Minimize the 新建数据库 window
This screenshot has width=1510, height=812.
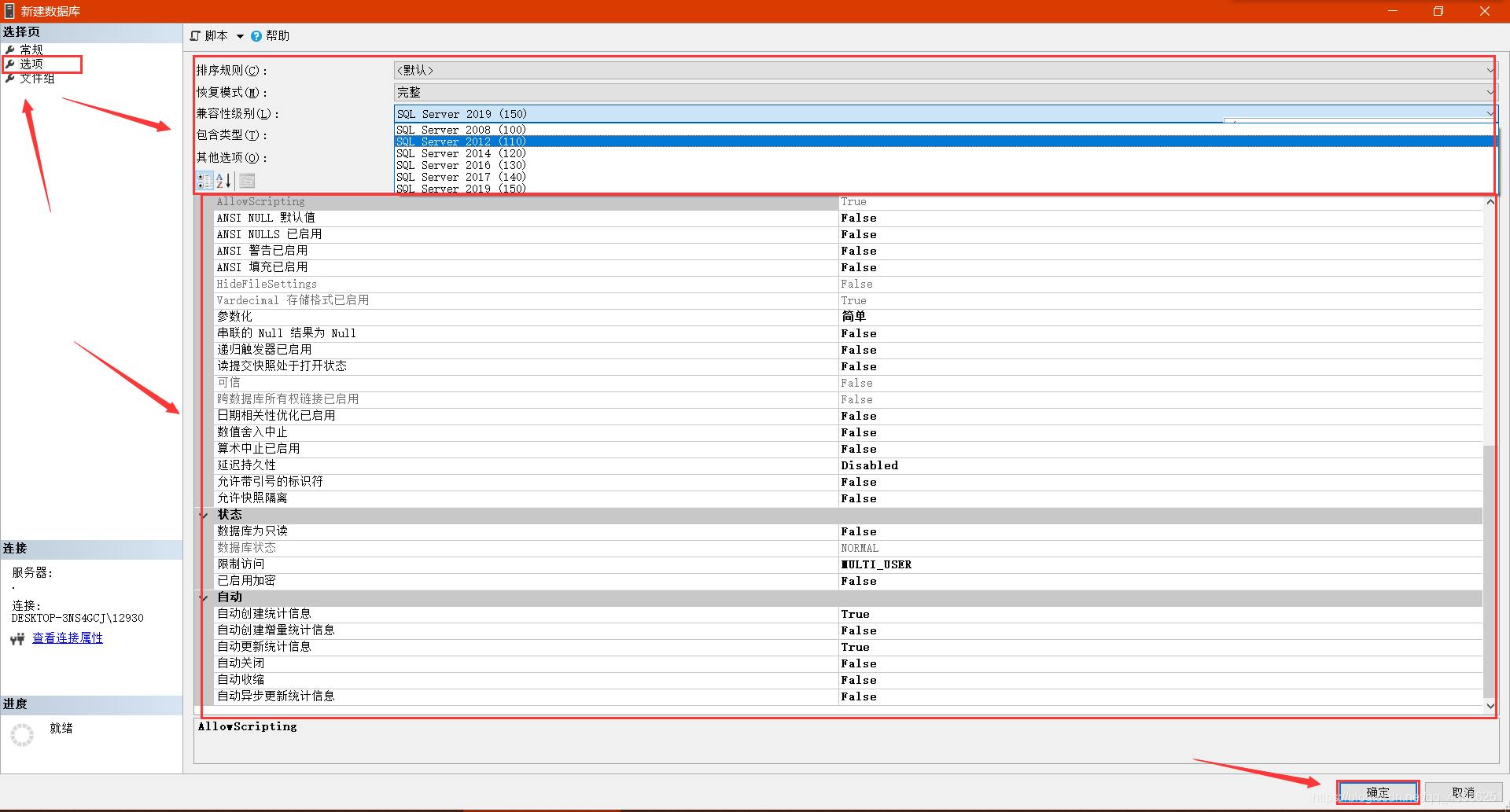click(1393, 11)
